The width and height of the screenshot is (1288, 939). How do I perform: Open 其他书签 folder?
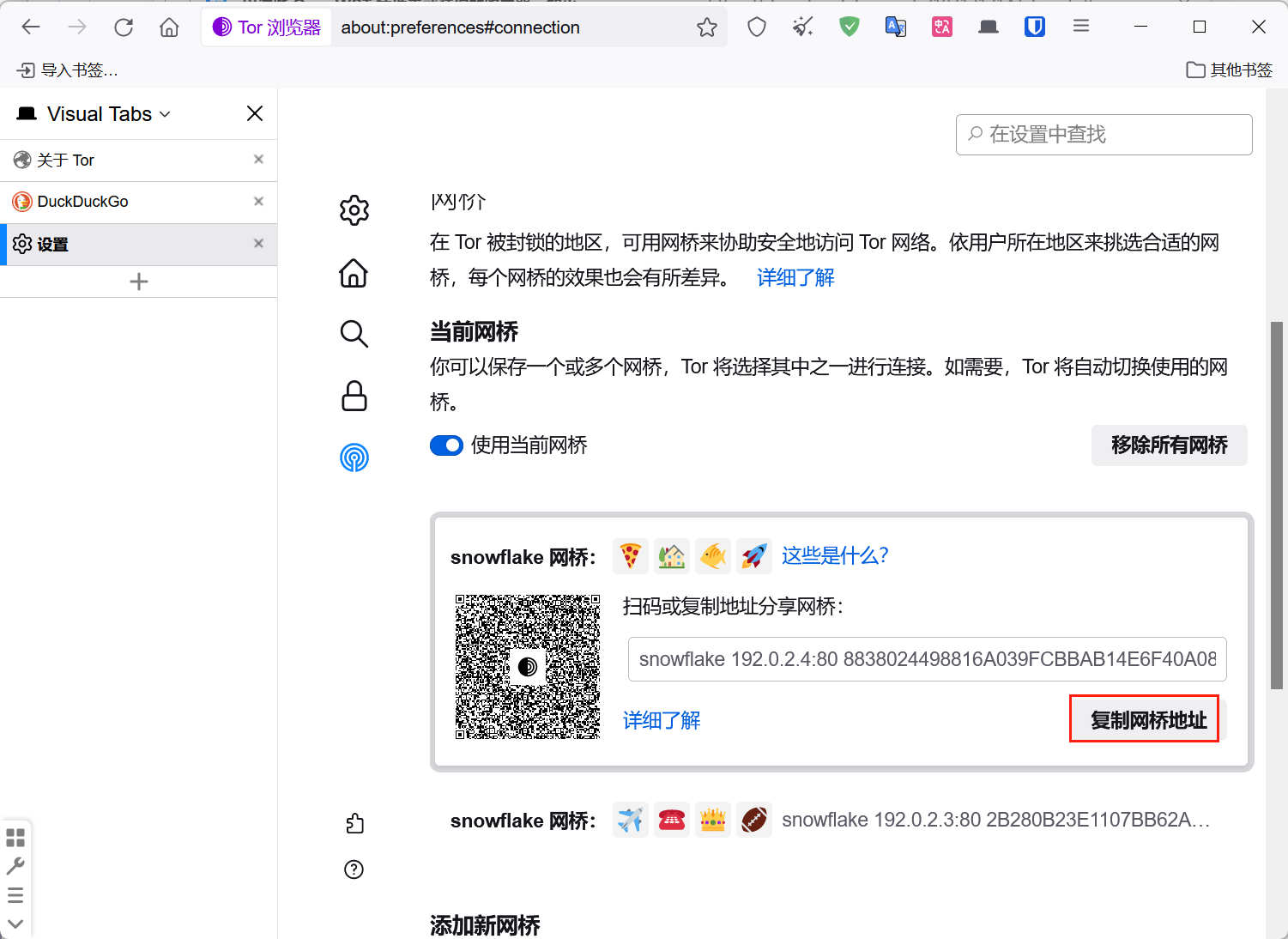[x=1229, y=70]
